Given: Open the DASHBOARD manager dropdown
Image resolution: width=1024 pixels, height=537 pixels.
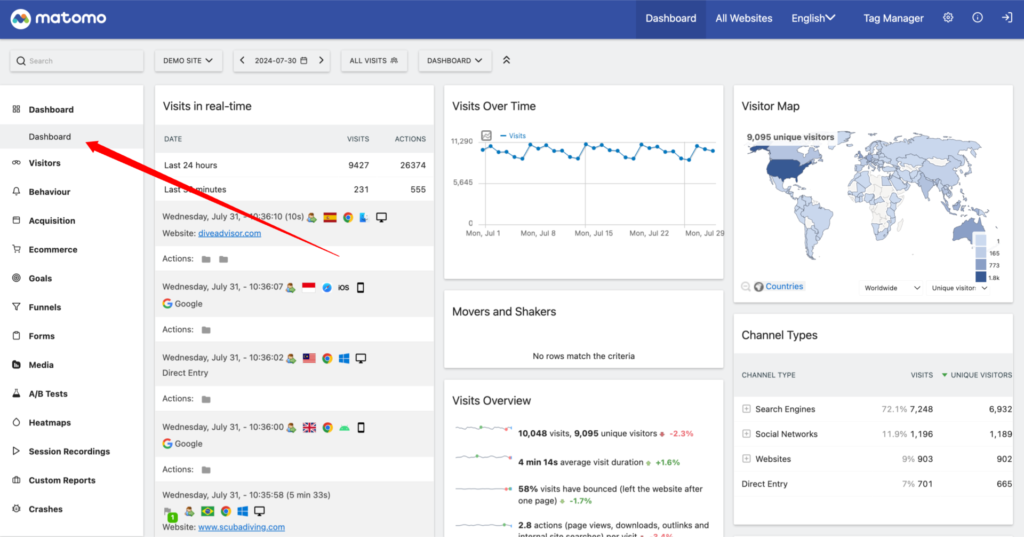Looking at the screenshot, I should coord(455,60).
